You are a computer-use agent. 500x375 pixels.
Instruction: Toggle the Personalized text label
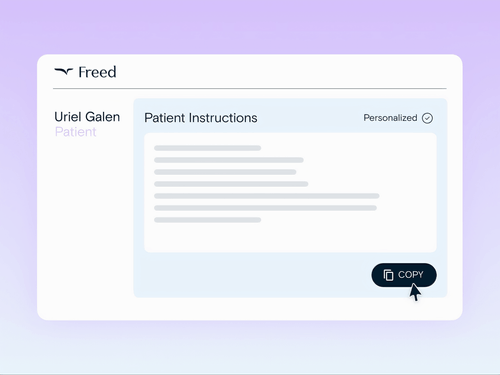(x=390, y=118)
